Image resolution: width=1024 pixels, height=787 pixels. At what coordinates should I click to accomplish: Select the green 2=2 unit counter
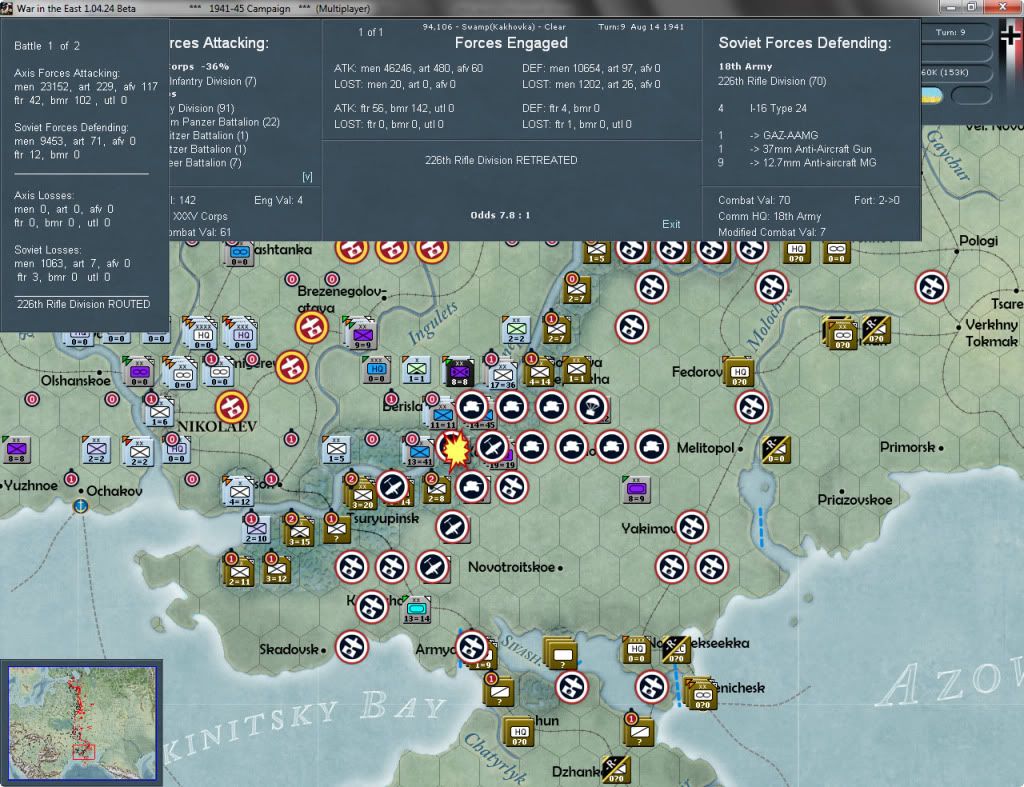point(516,330)
